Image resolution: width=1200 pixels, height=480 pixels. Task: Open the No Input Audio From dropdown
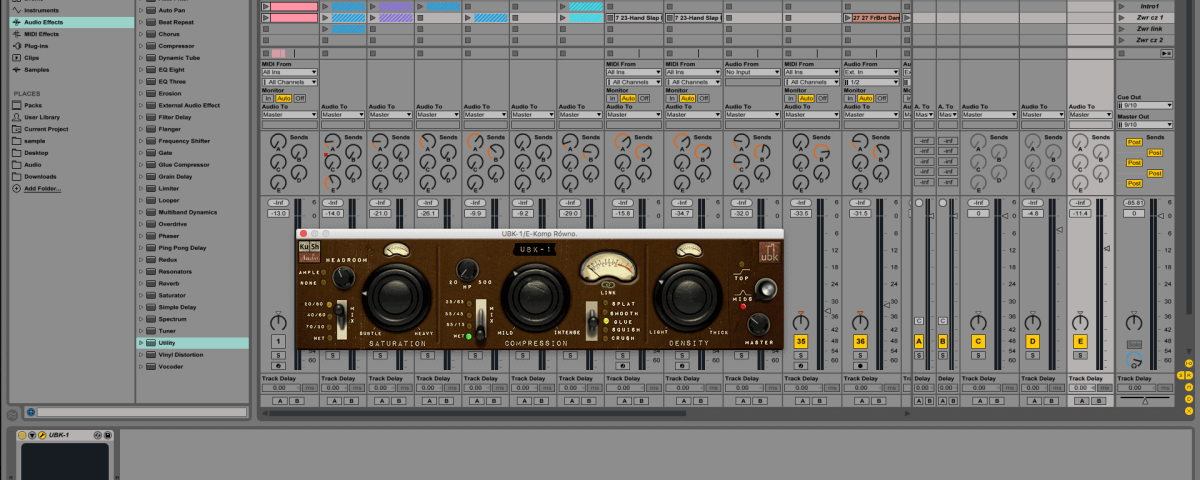tap(752, 72)
